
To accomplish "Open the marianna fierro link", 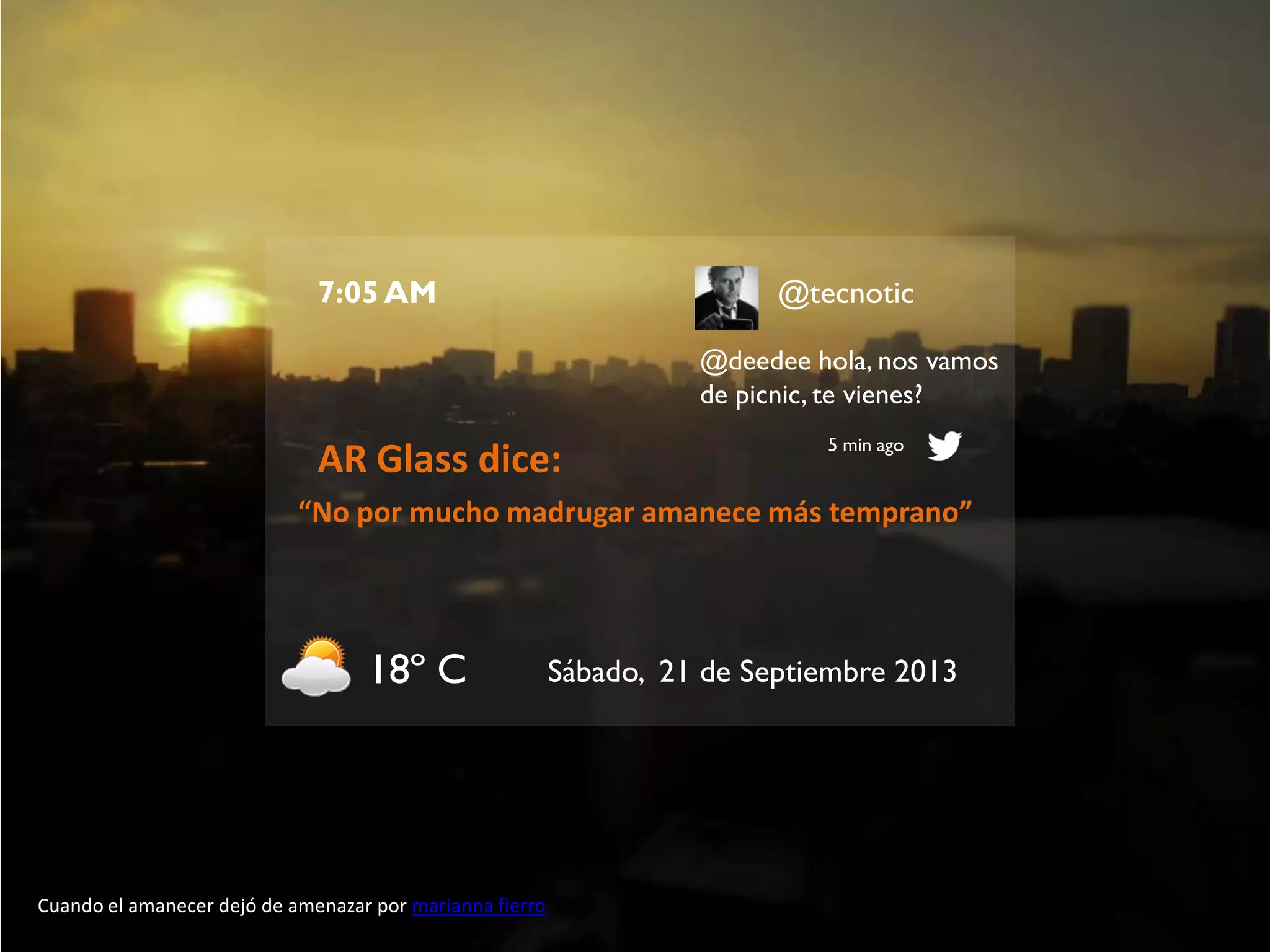I will point(479,906).
